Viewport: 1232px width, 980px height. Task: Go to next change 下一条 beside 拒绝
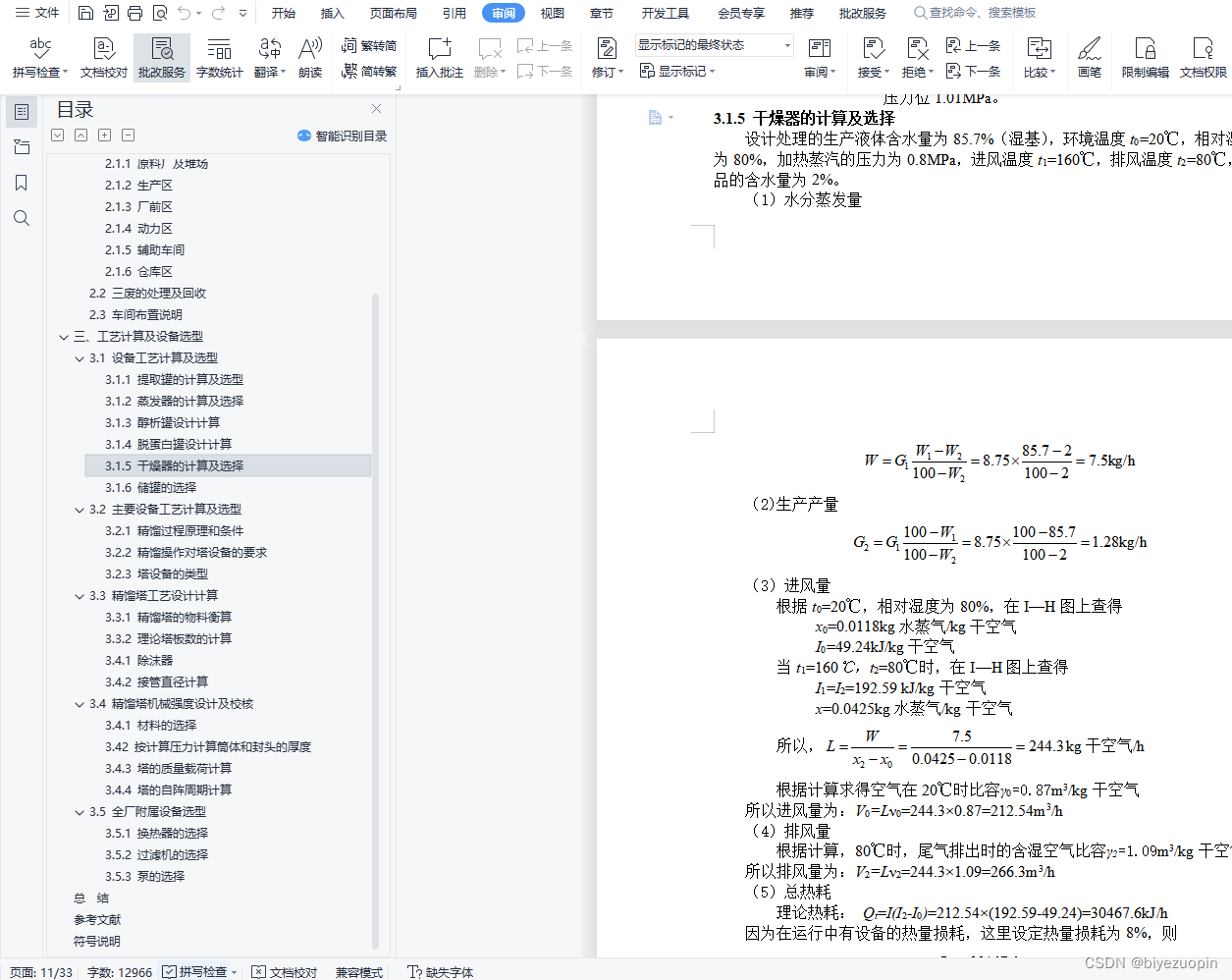(973, 71)
